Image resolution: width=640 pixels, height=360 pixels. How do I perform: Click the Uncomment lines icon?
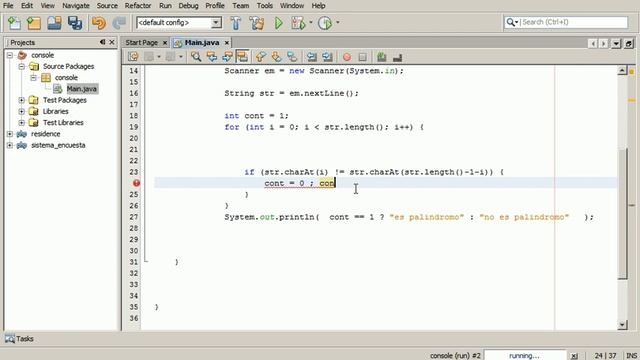coord(397,57)
